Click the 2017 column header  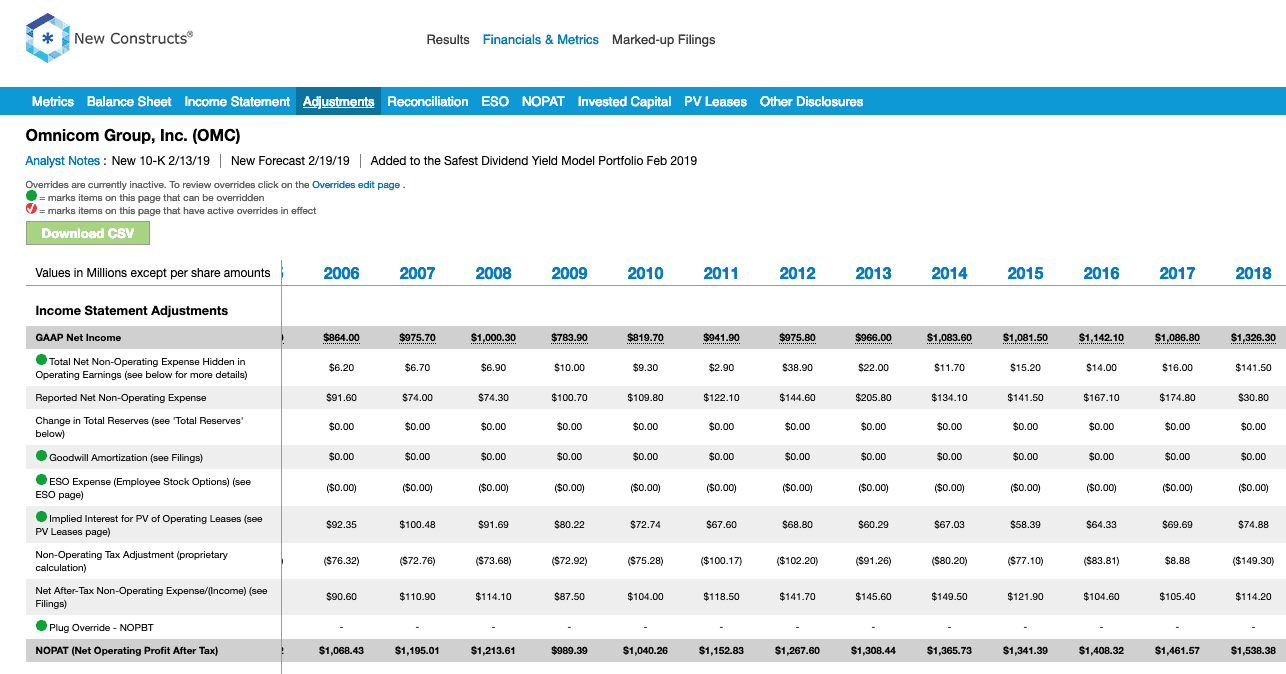click(1178, 273)
